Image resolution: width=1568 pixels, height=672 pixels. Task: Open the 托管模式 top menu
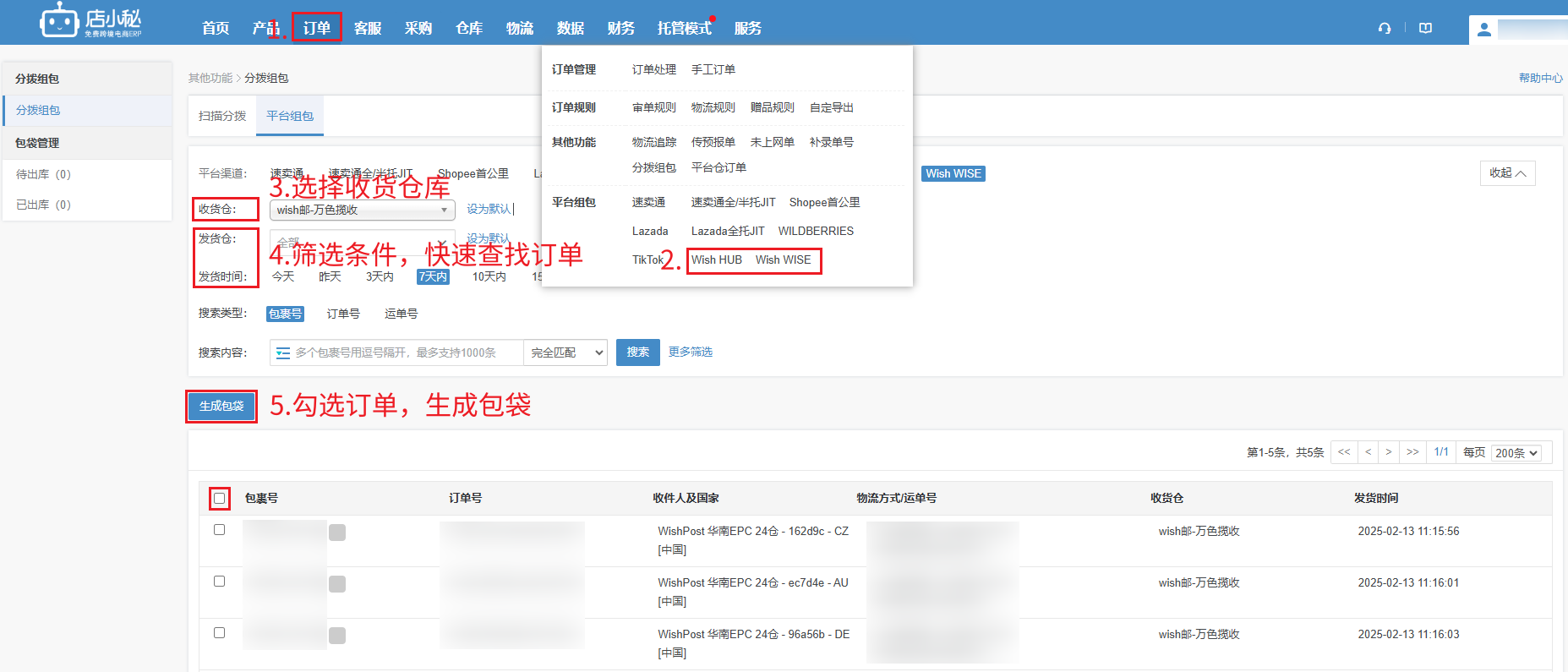(685, 28)
